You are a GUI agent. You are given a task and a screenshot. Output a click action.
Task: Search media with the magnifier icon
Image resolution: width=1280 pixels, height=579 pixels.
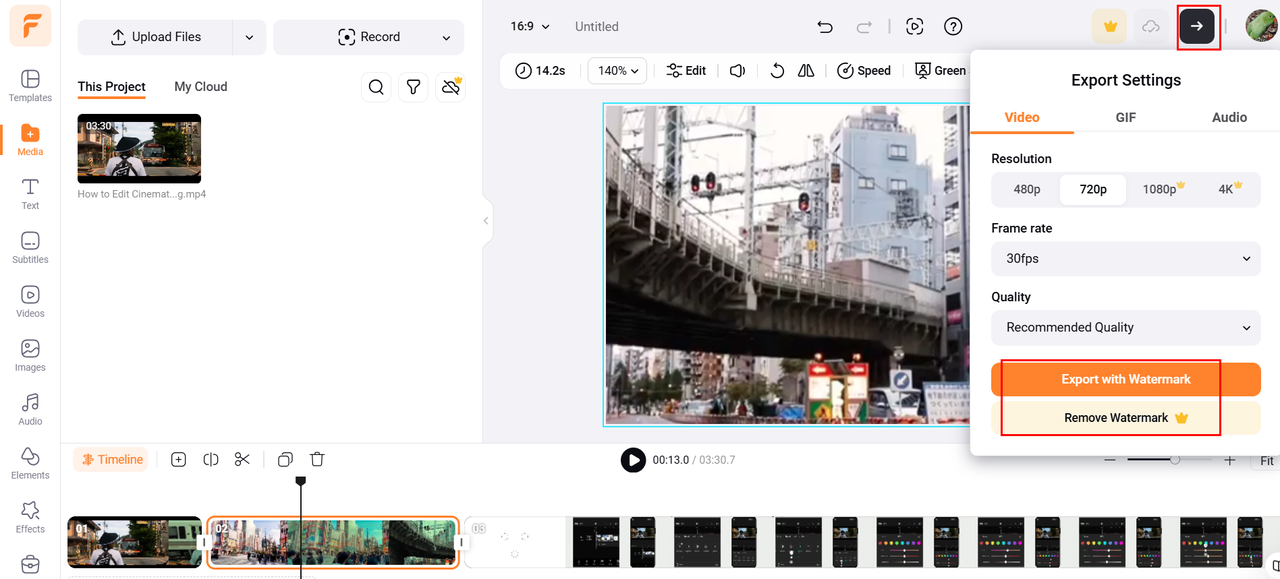pyautogui.click(x=376, y=87)
